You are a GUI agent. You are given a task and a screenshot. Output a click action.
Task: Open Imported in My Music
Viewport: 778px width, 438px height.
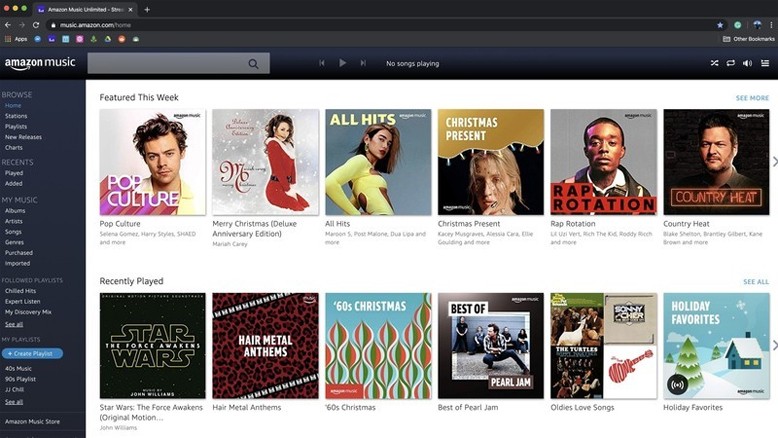17,263
